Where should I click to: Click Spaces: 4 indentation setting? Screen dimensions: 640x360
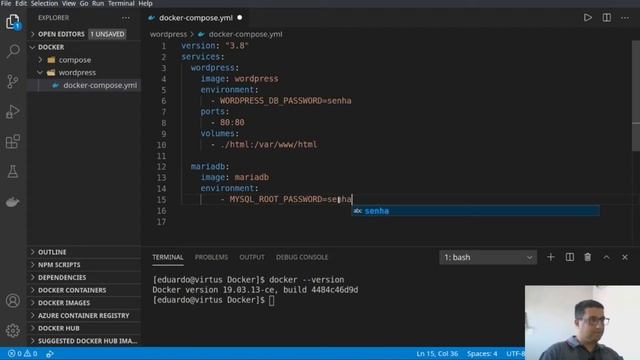482,353
